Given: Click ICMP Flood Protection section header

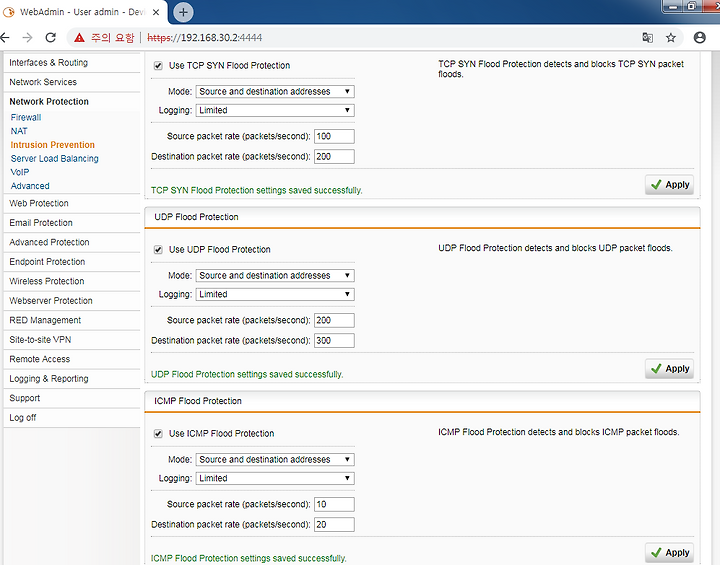Looking at the screenshot, I should (x=422, y=401).
